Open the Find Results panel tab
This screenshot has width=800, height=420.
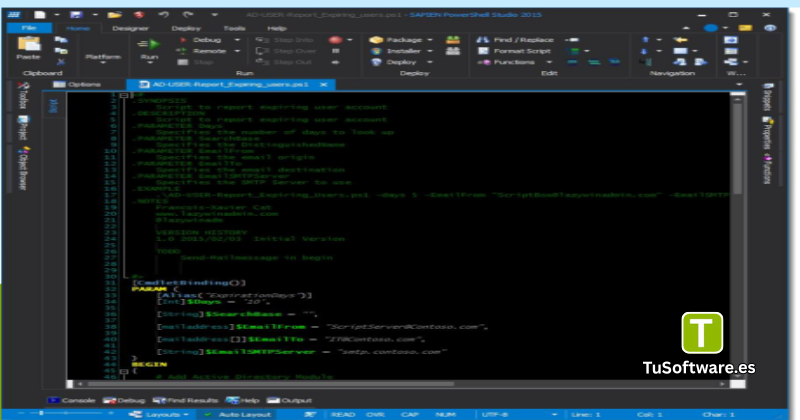click(x=185, y=401)
